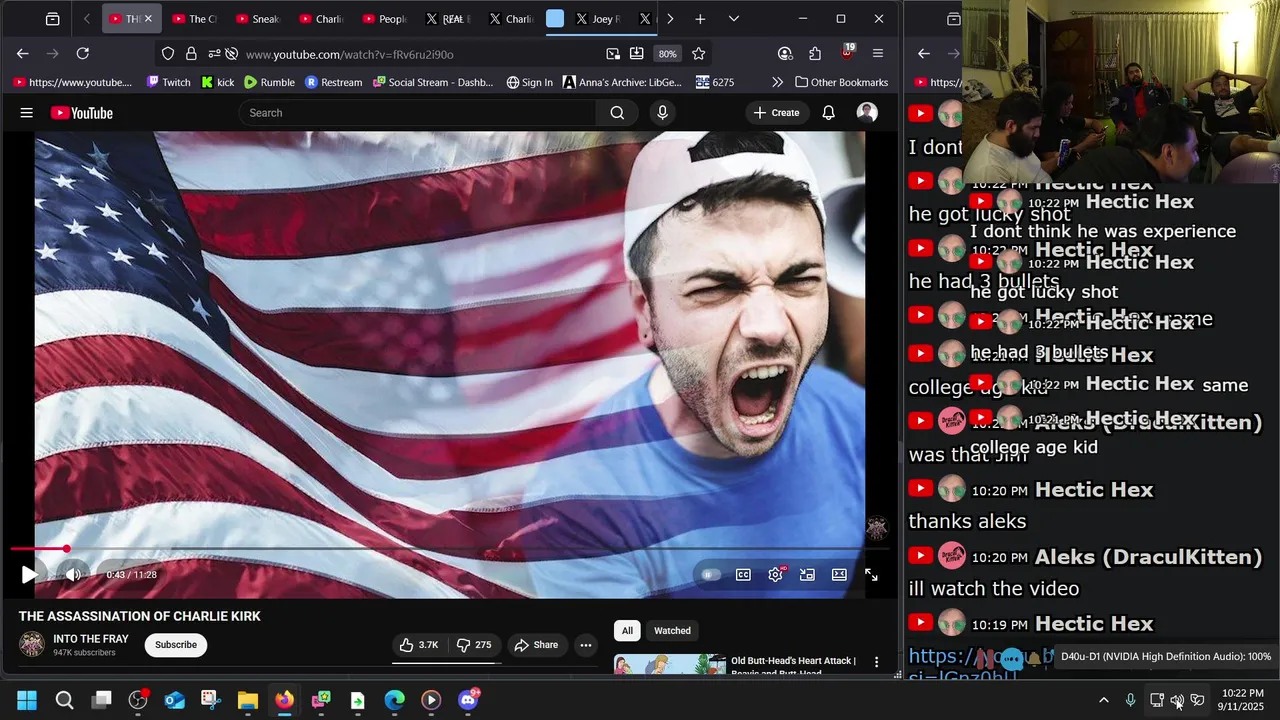The width and height of the screenshot is (1280, 720).
Task: Open the Restream bookmark
Action: pyautogui.click(x=334, y=82)
